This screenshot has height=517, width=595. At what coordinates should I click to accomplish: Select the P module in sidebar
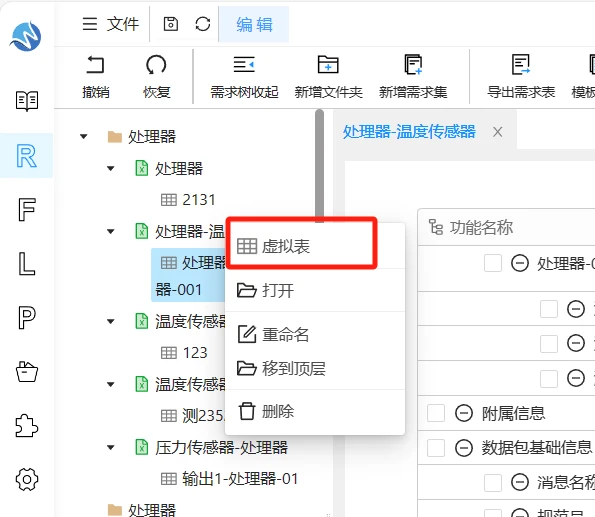27,317
